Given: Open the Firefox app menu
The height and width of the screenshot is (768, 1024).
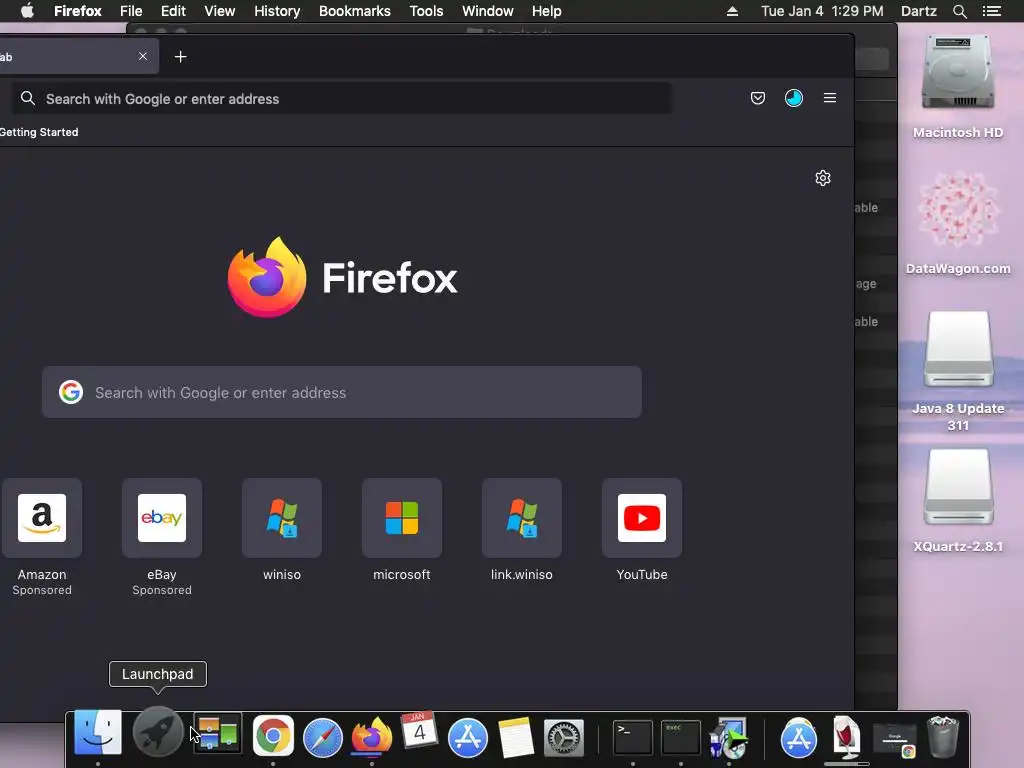Looking at the screenshot, I should tap(78, 11).
